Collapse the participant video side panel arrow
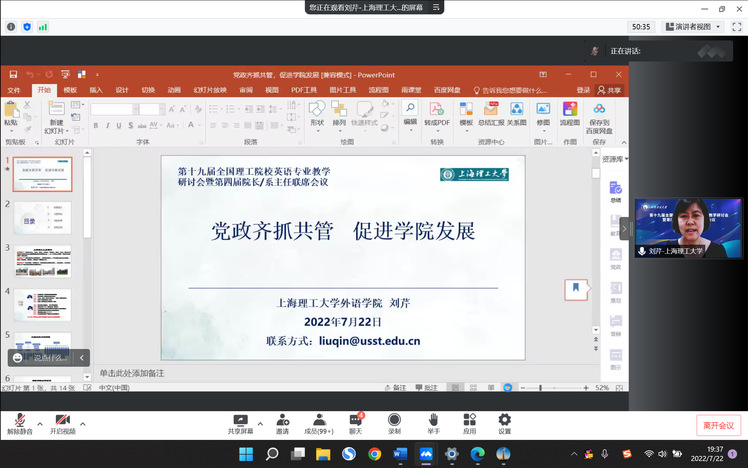Screen dimensions: 748x468 pyautogui.click(x=625, y=228)
